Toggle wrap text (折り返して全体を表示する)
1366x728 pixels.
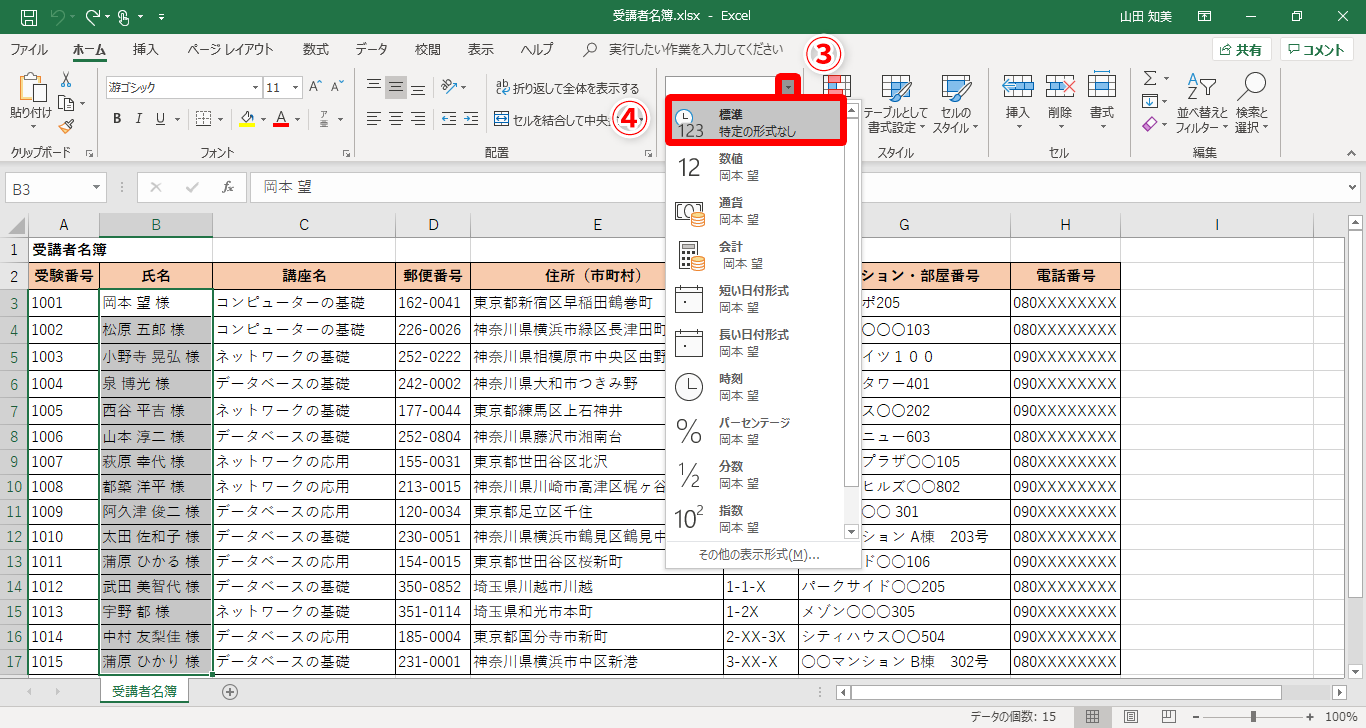[567, 88]
